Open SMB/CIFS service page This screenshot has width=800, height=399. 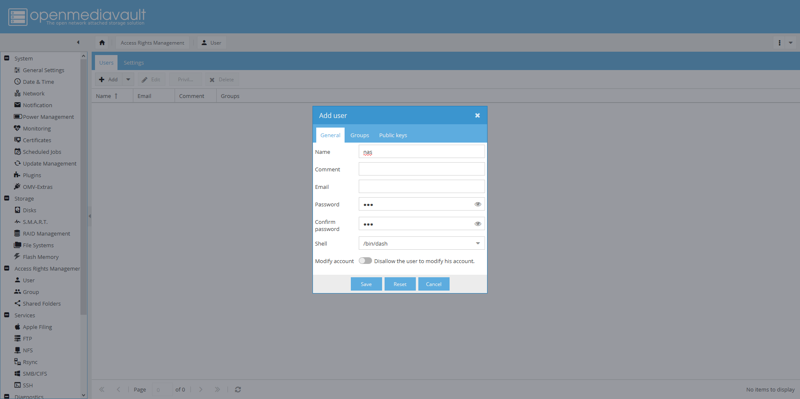pos(31,374)
